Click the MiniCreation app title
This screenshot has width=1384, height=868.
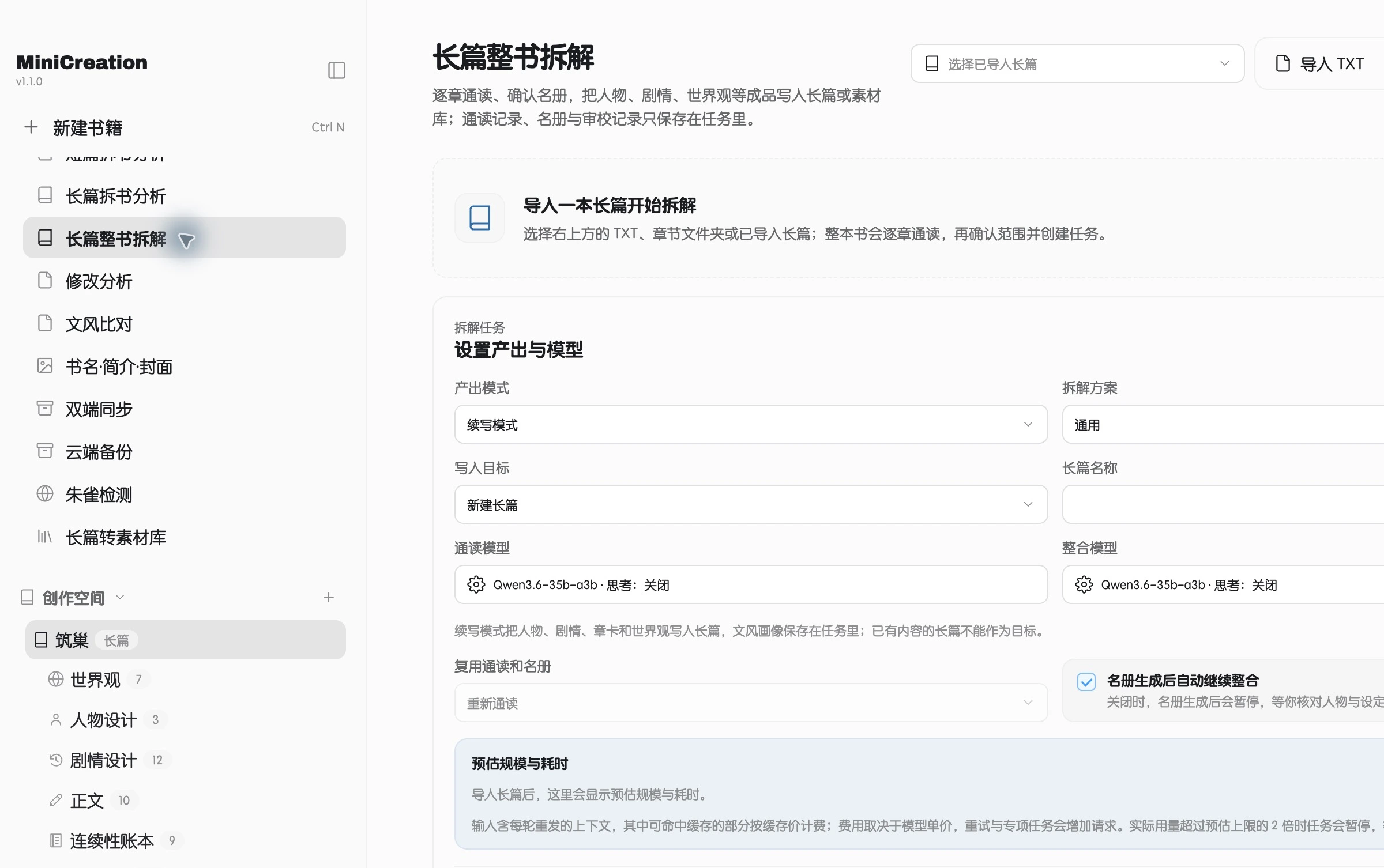point(82,62)
